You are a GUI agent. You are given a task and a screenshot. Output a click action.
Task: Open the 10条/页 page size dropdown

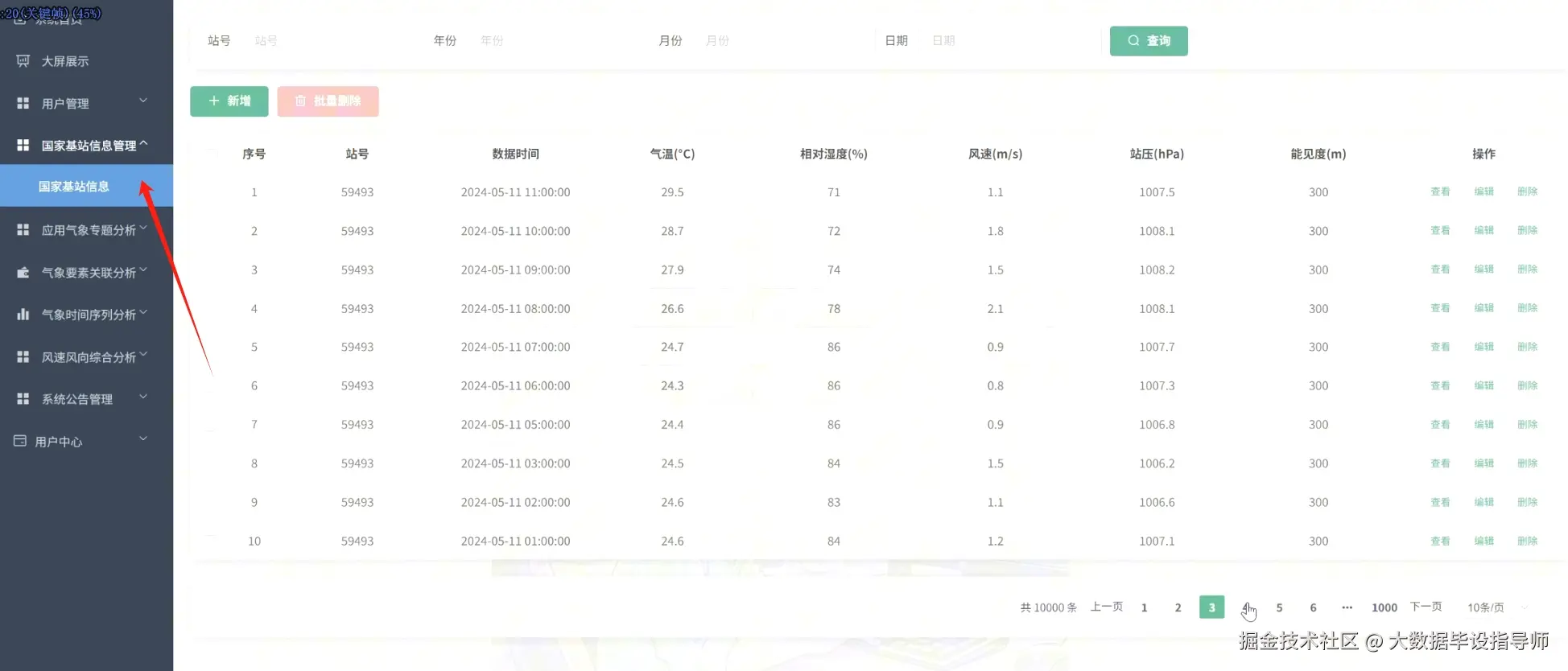tap(1496, 607)
